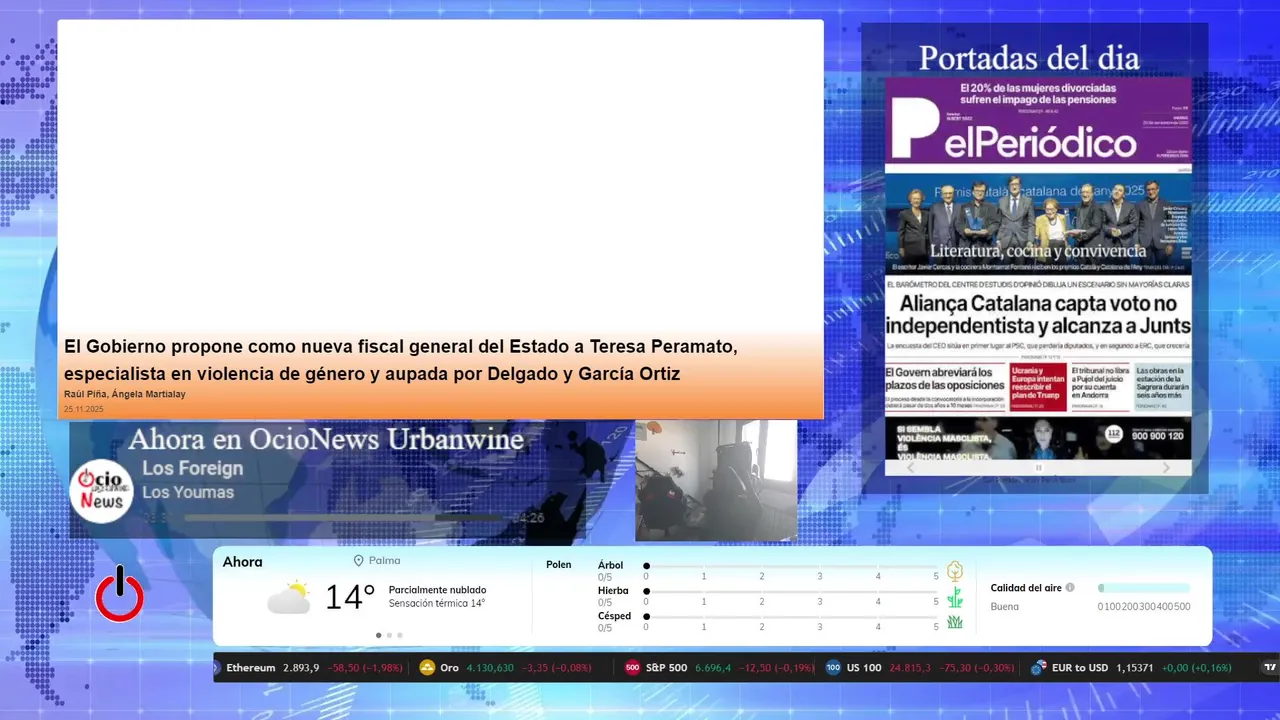
Task: Click 'Literatura, cocina y convivencia' caption
Action: [1038, 251]
